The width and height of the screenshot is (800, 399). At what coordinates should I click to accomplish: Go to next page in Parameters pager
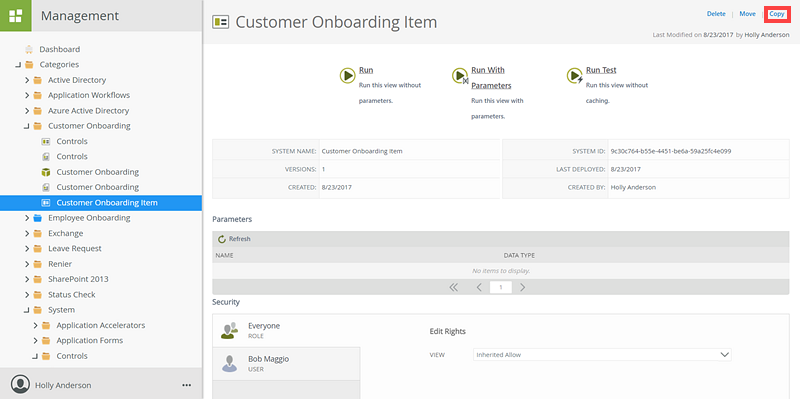522,287
